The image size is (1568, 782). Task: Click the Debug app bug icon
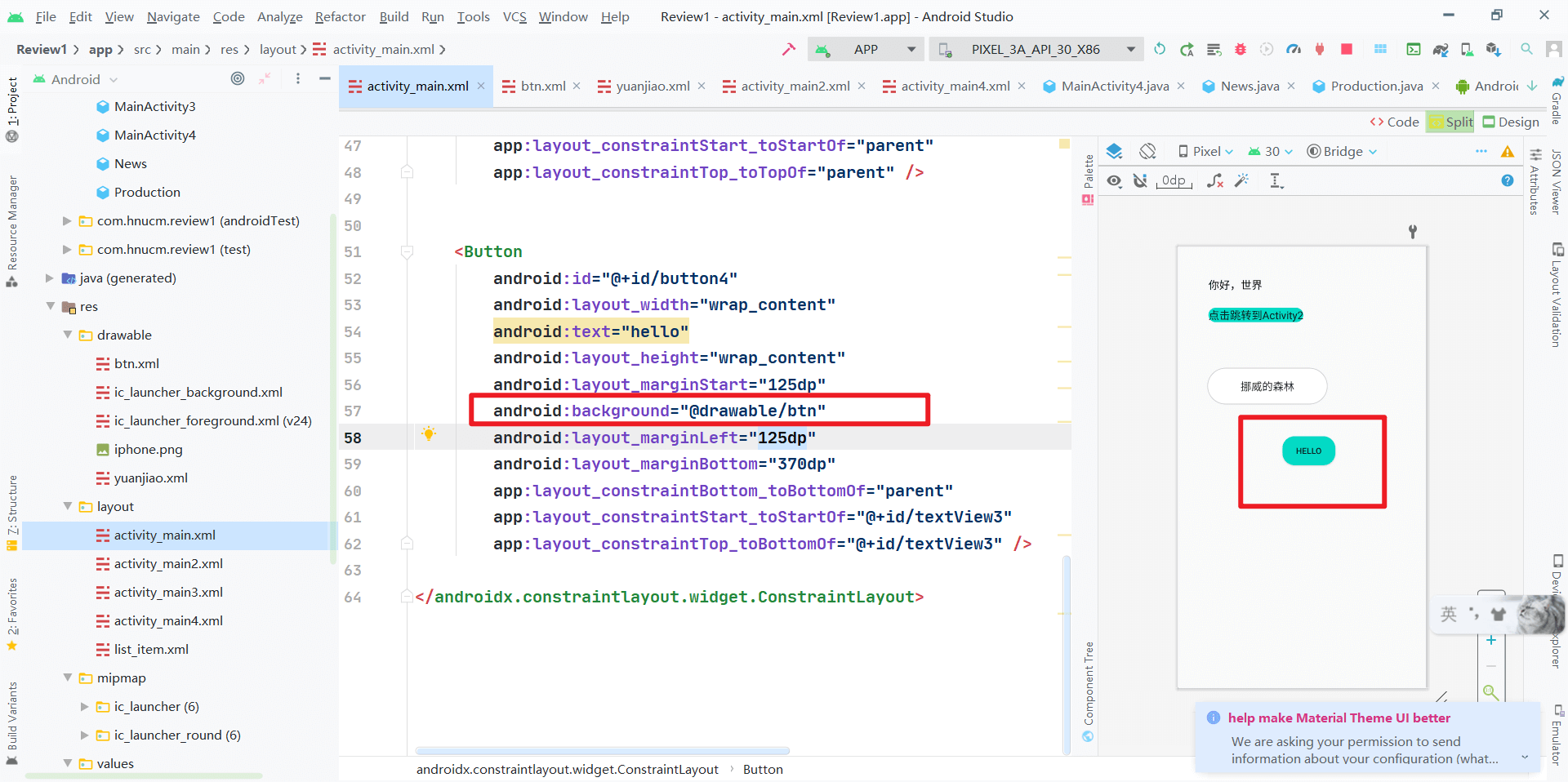point(1240,50)
